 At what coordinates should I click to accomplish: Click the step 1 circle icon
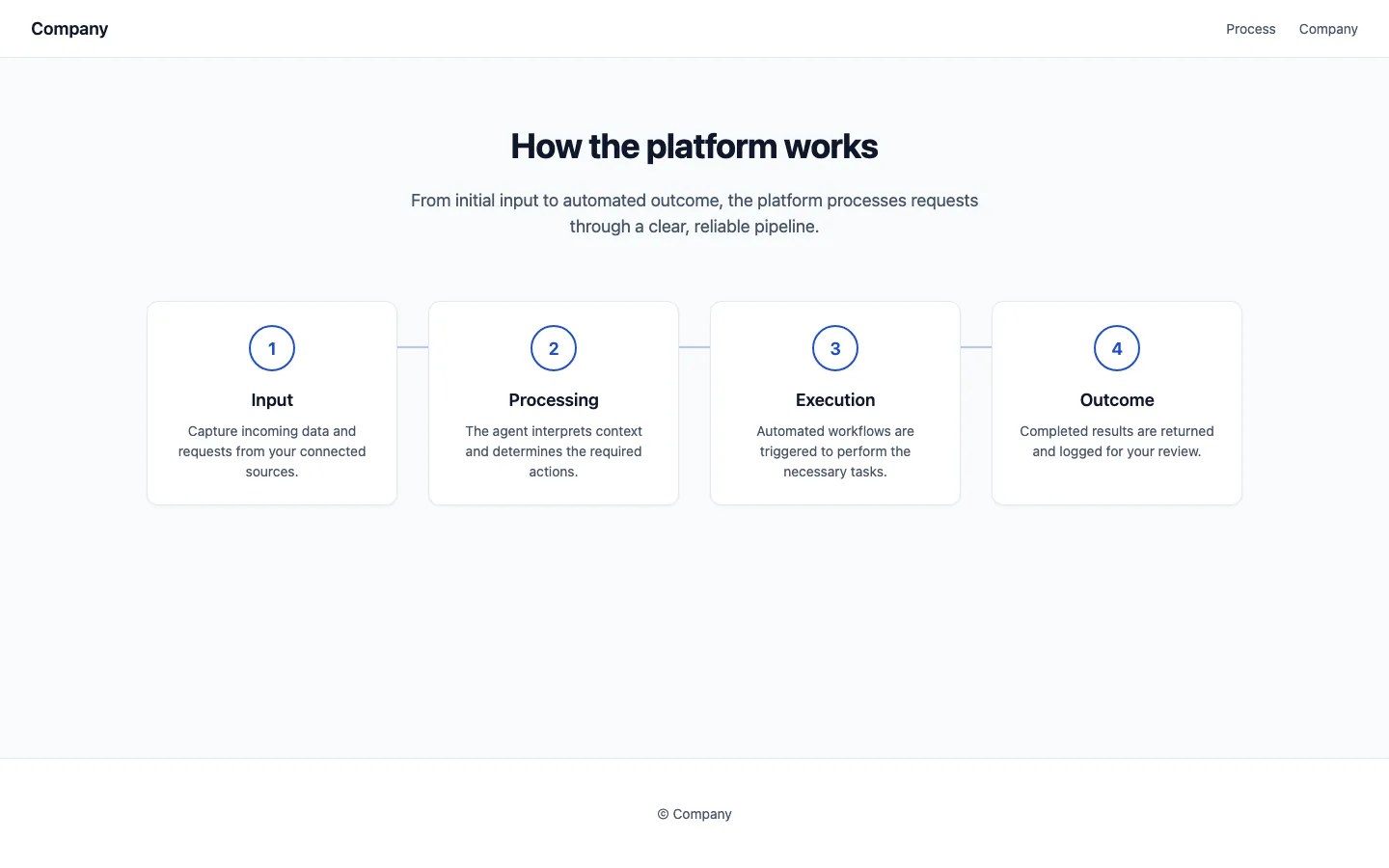tap(272, 348)
